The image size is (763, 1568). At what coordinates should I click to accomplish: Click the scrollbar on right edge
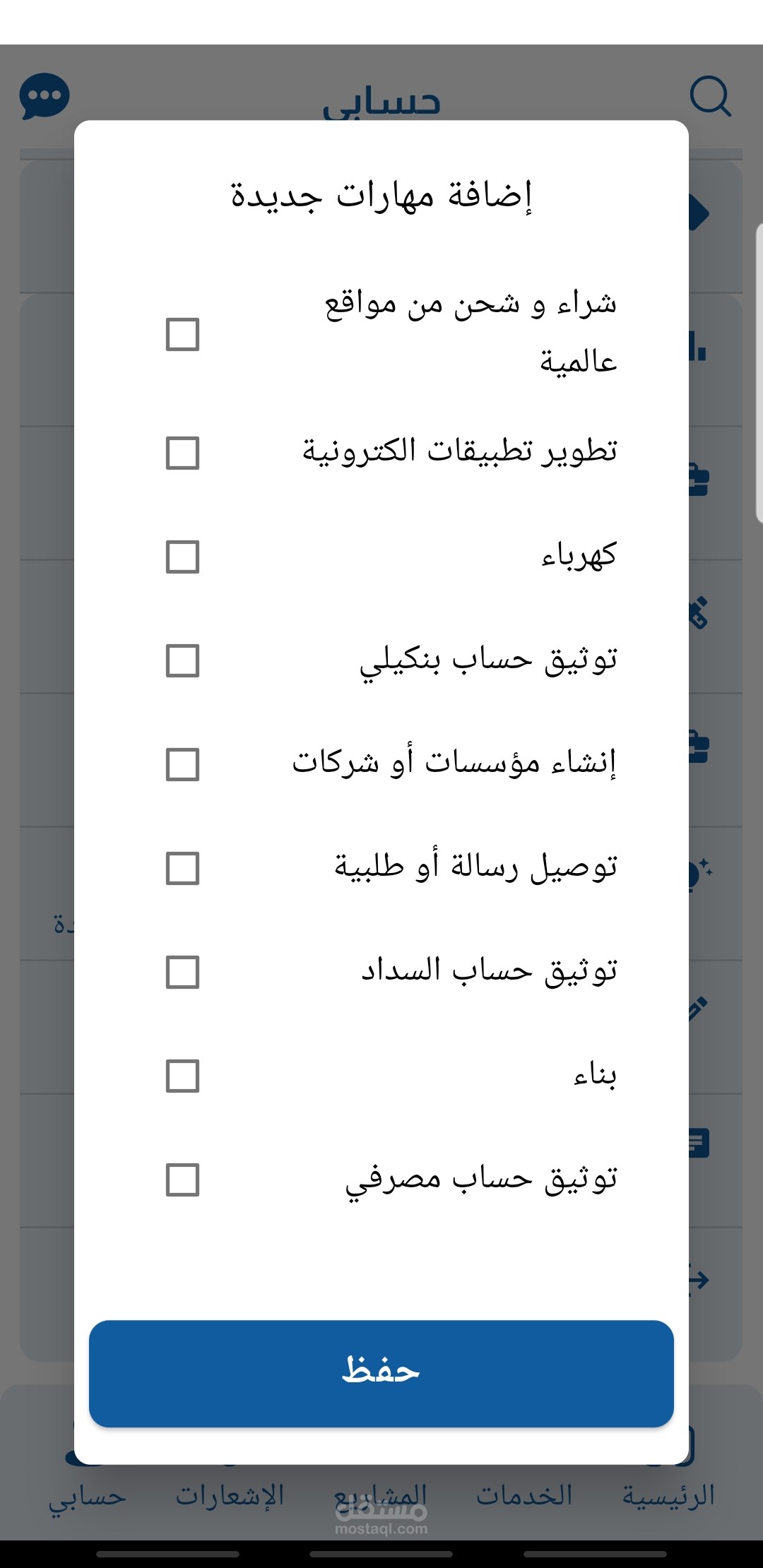pos(759,373)
